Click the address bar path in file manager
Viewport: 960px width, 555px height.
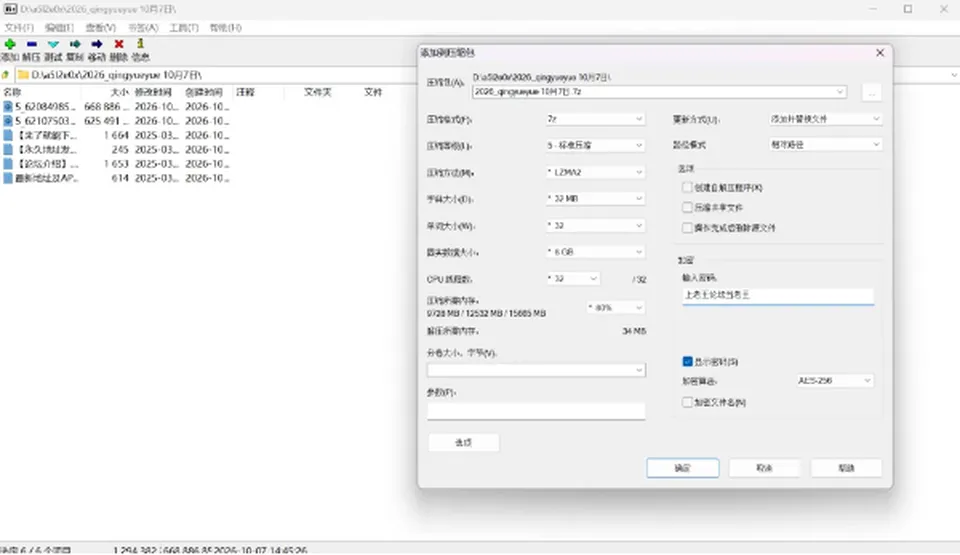(x=116, y=75)
